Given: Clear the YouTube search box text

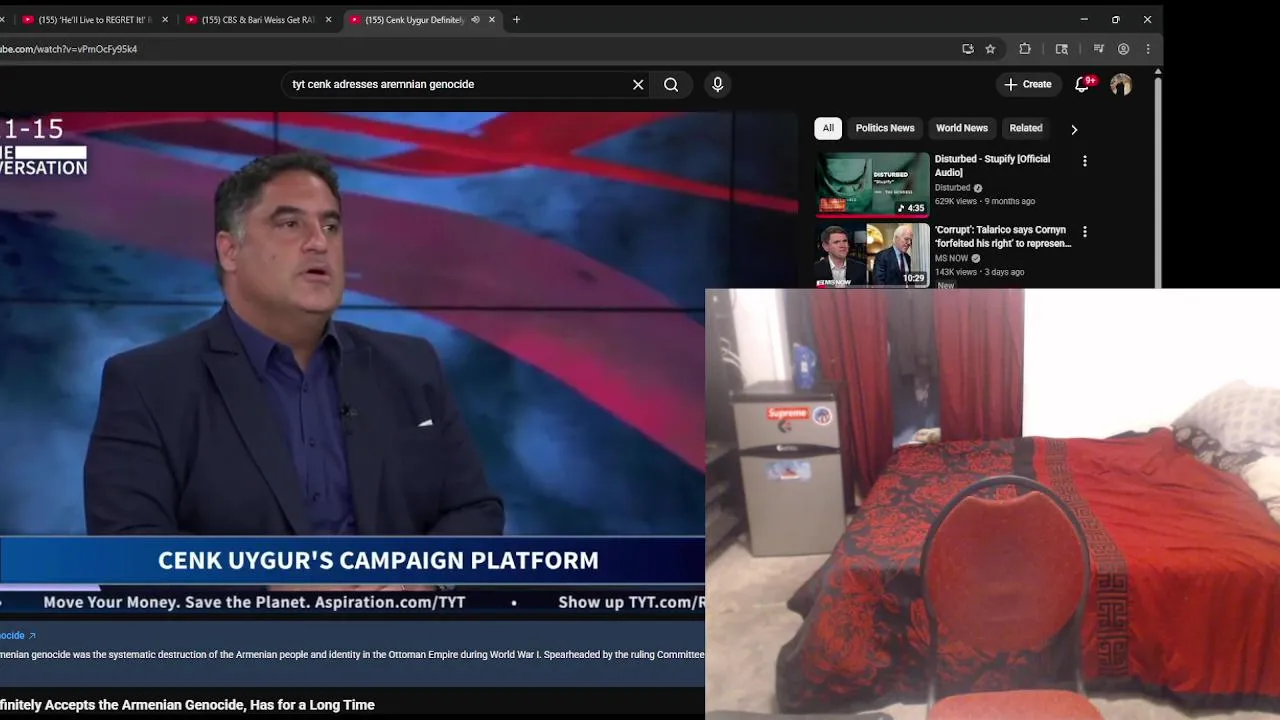Looking at the screenshot, I should 638,85.
